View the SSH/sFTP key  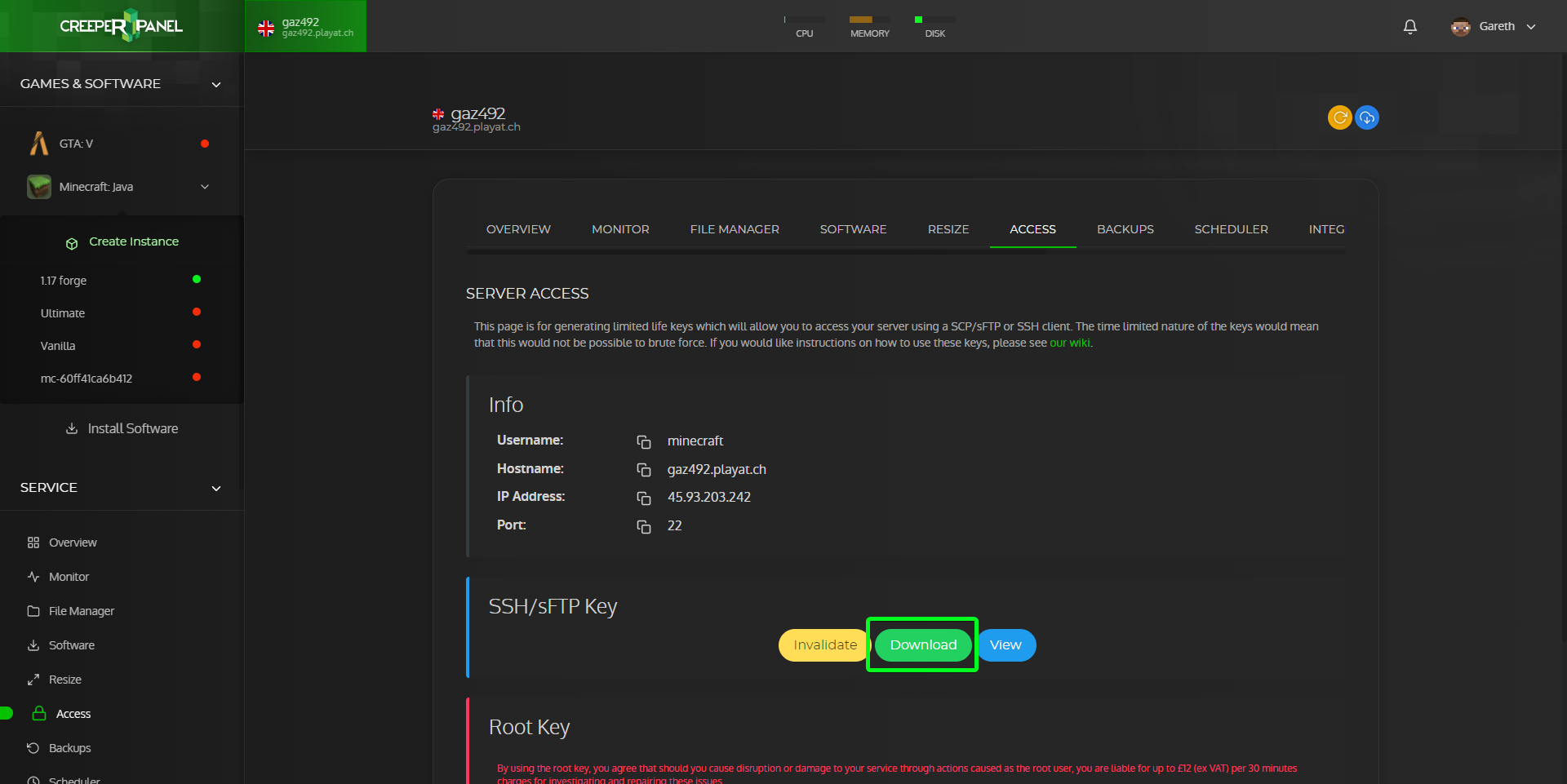click(1005, 645)
